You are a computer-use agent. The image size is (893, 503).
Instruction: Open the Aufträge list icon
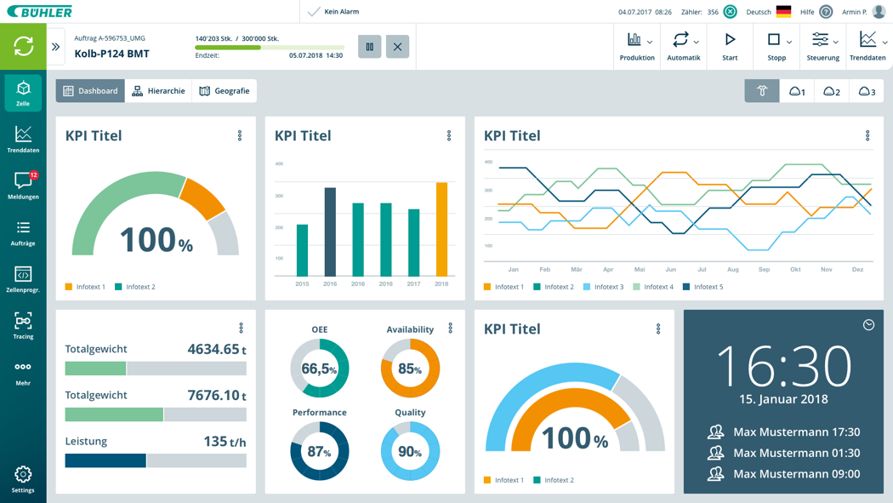coord(23,232)
